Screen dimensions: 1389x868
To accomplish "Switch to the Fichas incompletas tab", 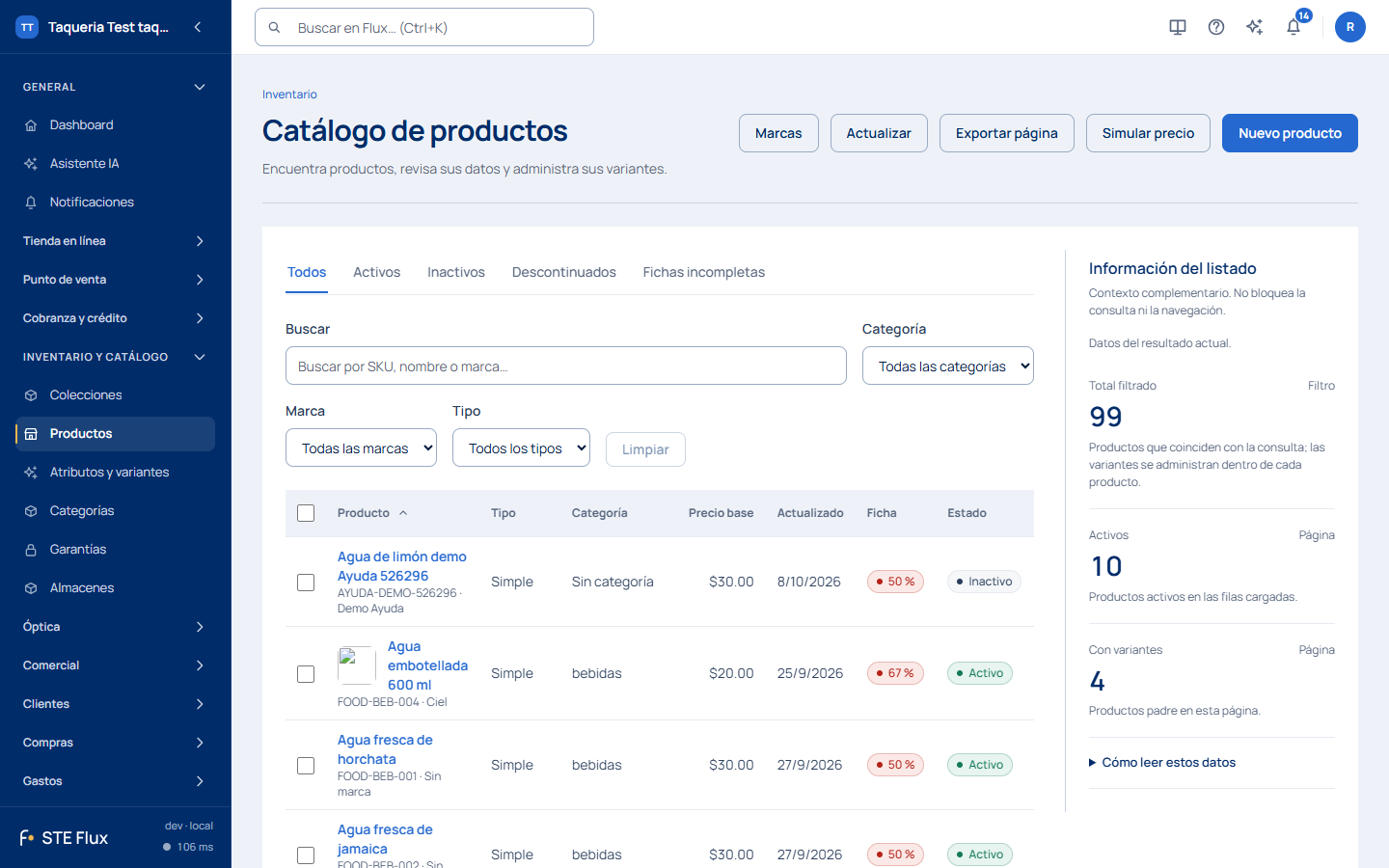I will pyautogui.click(x=704, y=273).
